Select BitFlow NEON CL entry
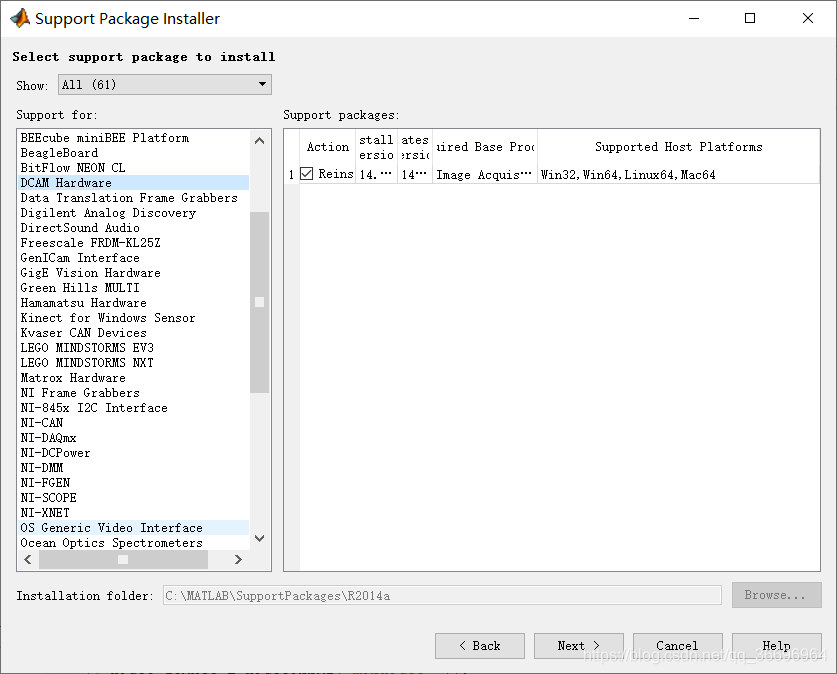 coord(133,168)
